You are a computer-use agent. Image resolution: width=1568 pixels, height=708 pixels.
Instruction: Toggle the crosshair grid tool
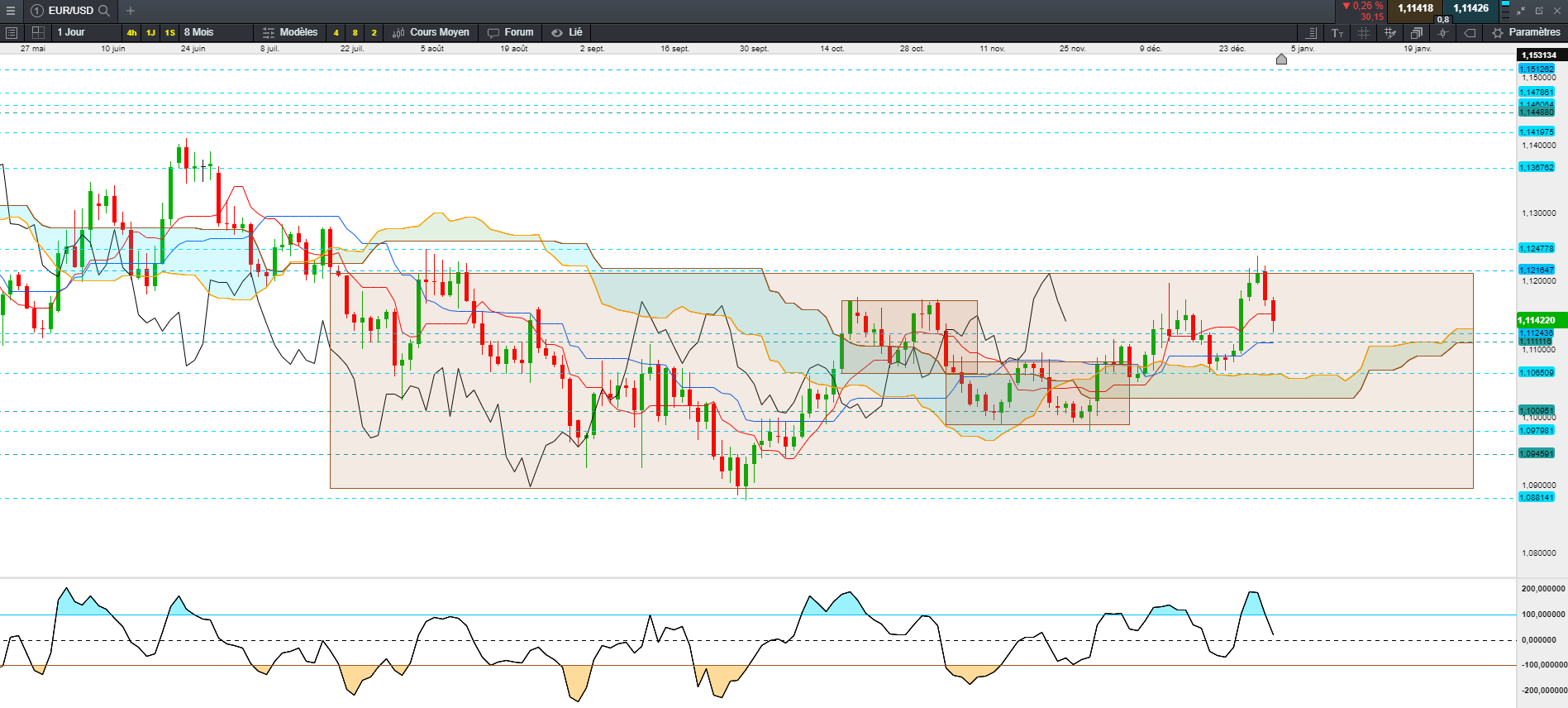click(x=1364, y=33)
